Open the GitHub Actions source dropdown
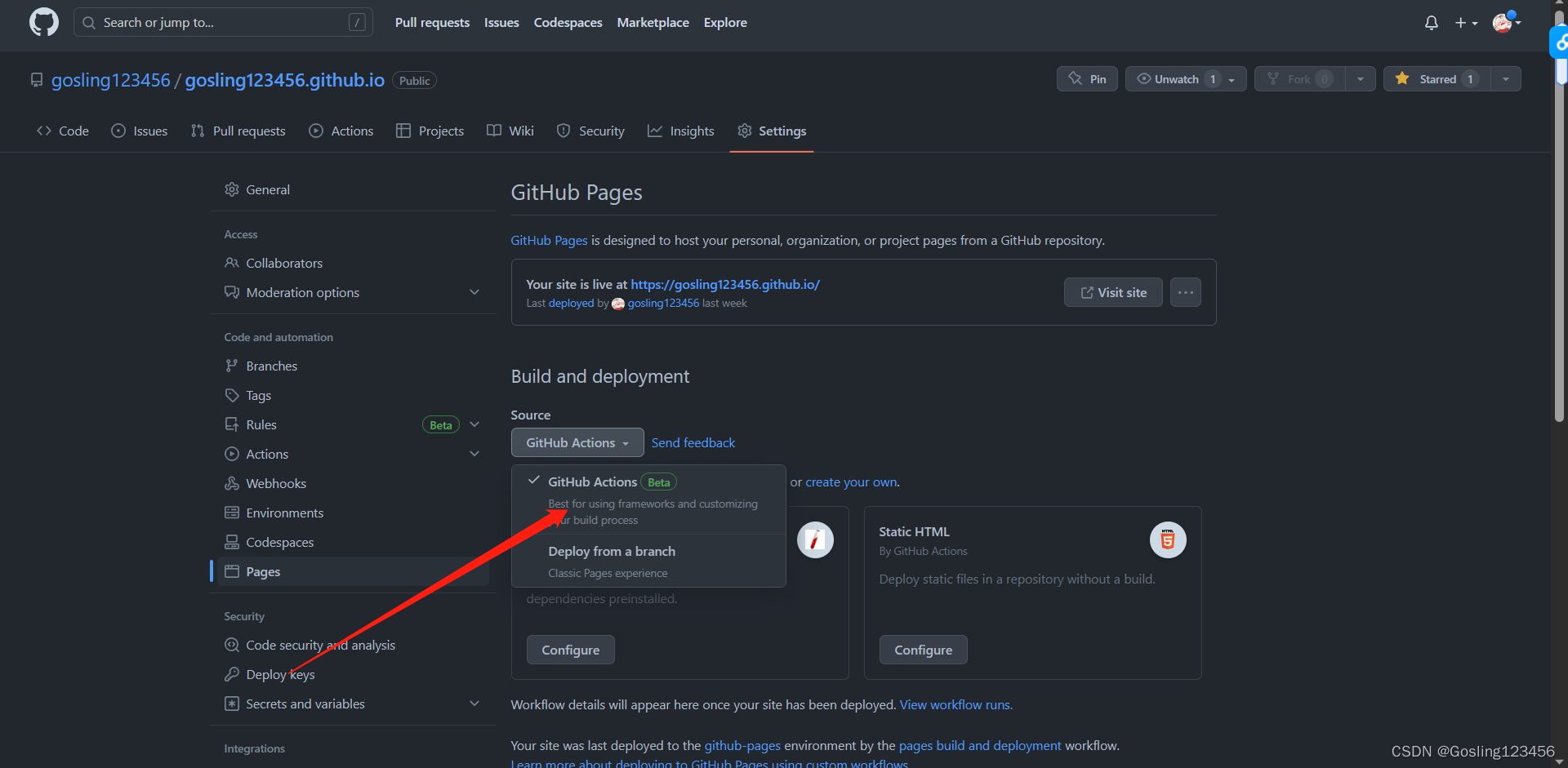 pyautogui.click(x=577, y=442)
